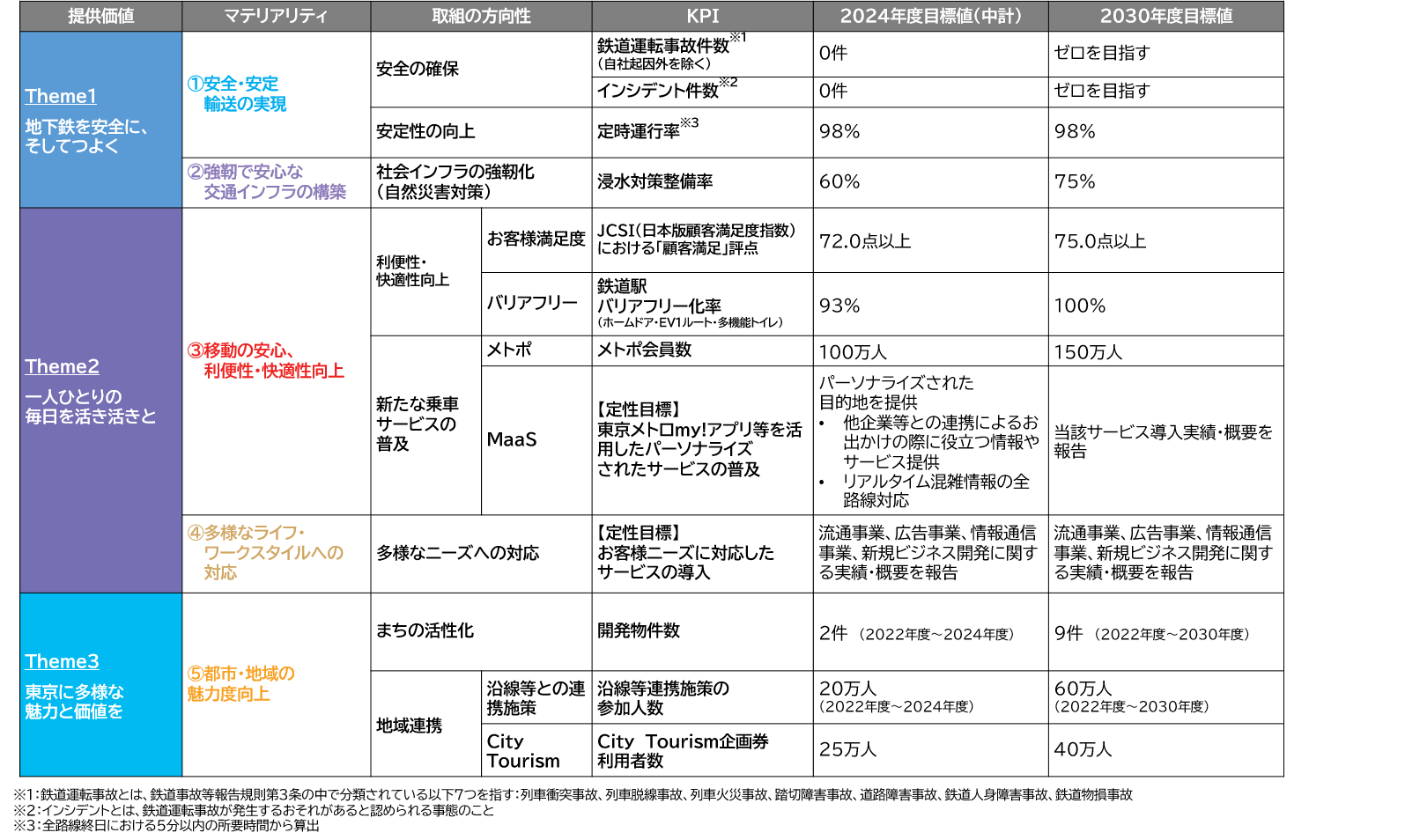Click the 2024年度目標値(中計) header

coord(930,16)
